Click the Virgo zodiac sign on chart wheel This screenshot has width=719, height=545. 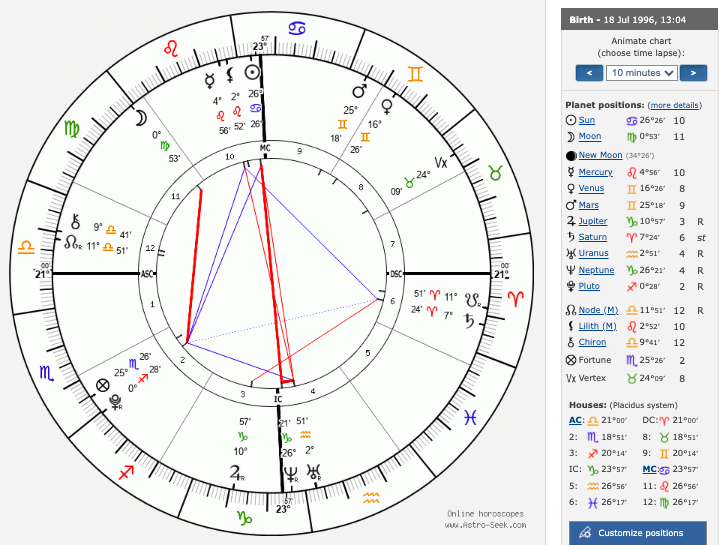(72, 129)
